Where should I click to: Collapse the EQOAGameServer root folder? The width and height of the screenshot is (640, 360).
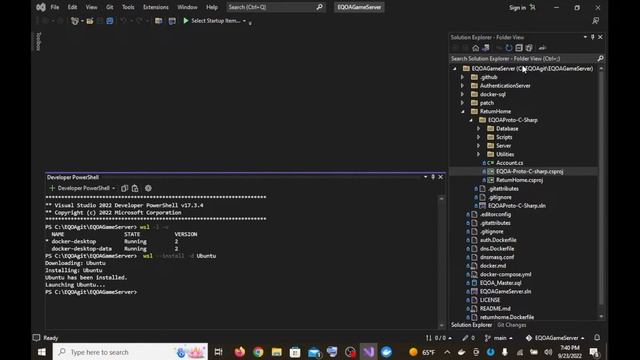(x=455, y=69)
